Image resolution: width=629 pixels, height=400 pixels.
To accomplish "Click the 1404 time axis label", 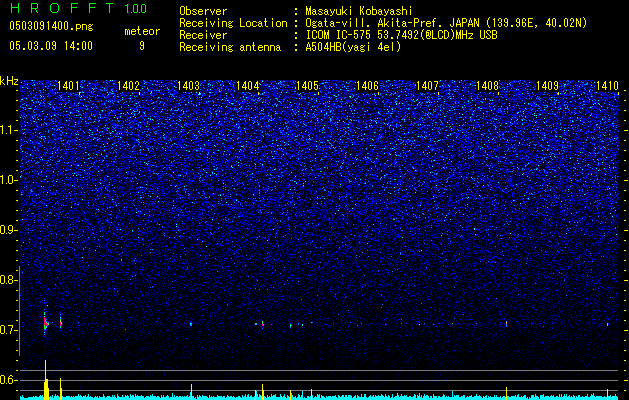I will 248,86.
